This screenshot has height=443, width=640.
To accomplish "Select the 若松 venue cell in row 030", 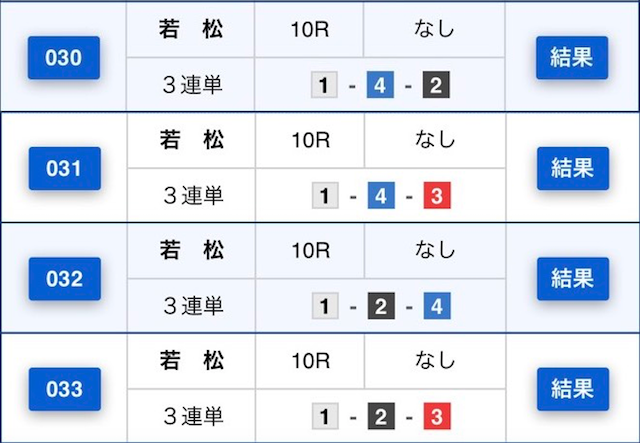I will 191,29.
